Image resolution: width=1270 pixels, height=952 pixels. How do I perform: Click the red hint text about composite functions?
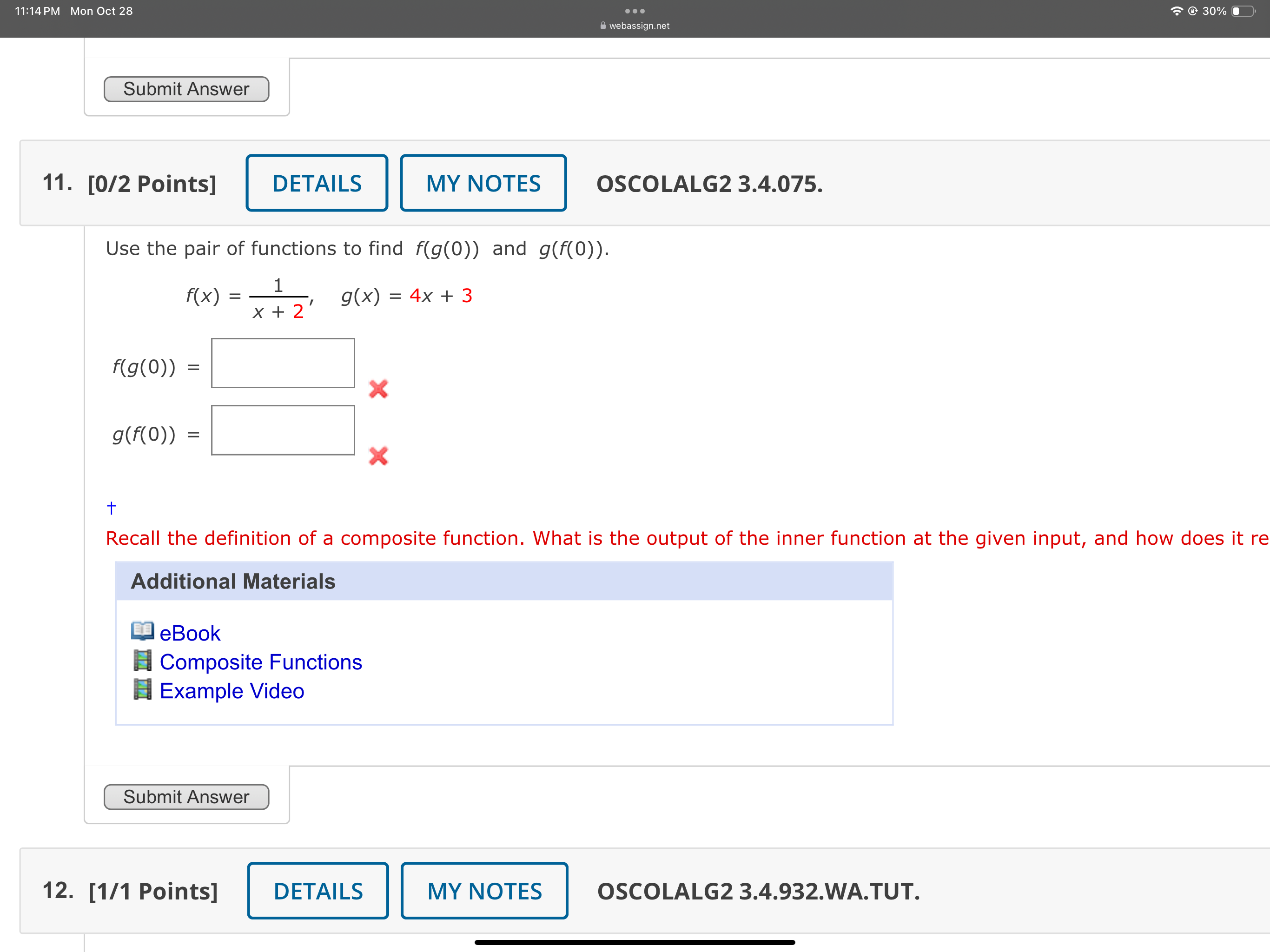coord(687,538)
